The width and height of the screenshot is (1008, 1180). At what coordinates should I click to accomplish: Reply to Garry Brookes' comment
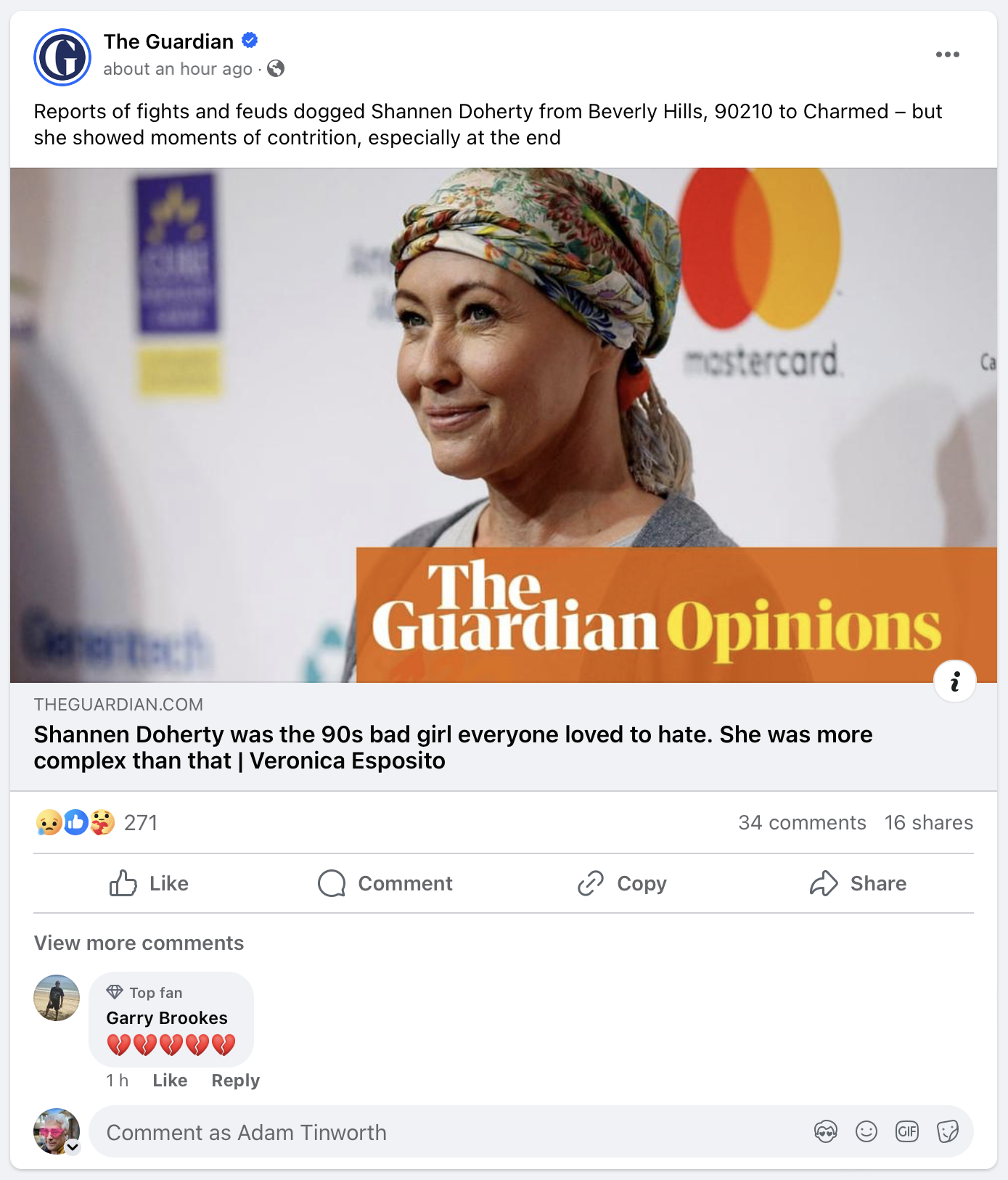235,1081
